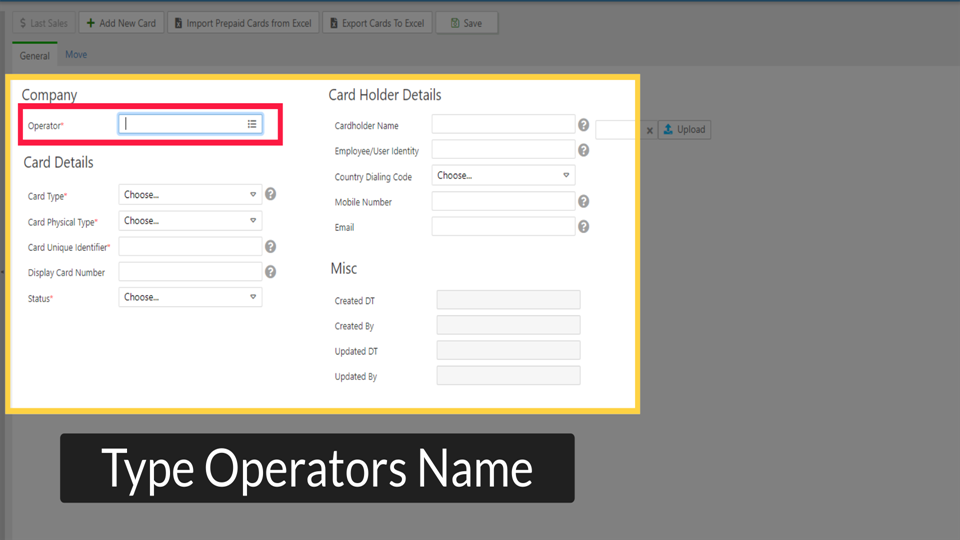Click the Last Sales toolbar button
960x540 pixels.
click(x=44, y=23)
